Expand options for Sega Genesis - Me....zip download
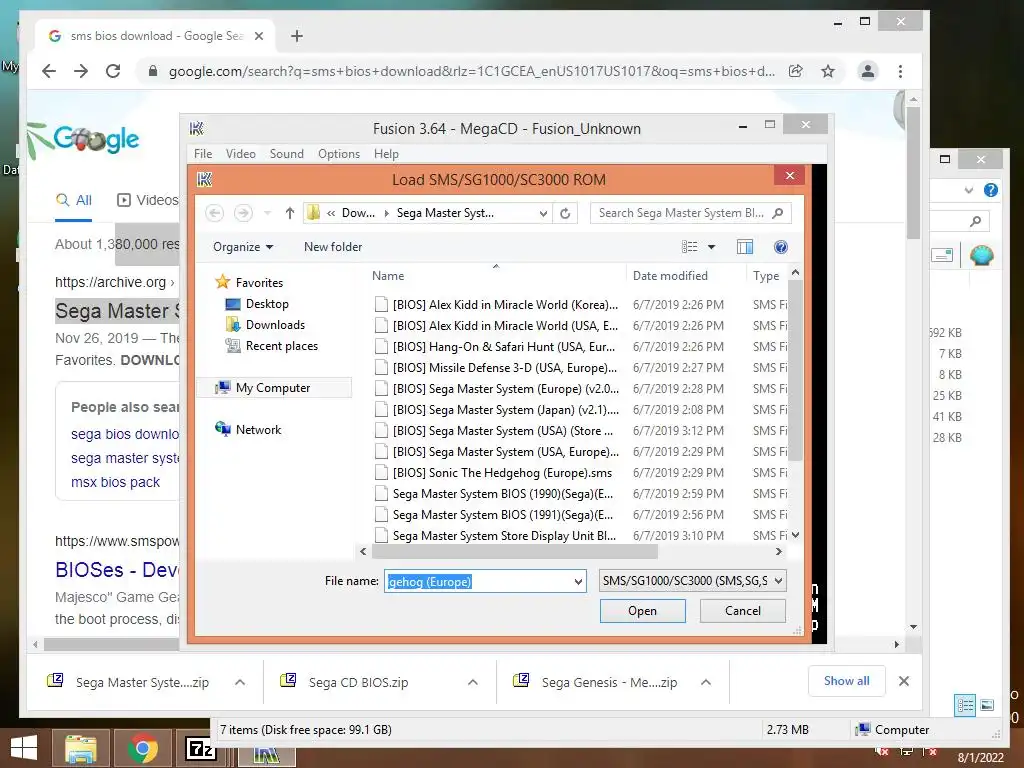The height and width of the screenshot is (768, 1024). tap(706, 682)
